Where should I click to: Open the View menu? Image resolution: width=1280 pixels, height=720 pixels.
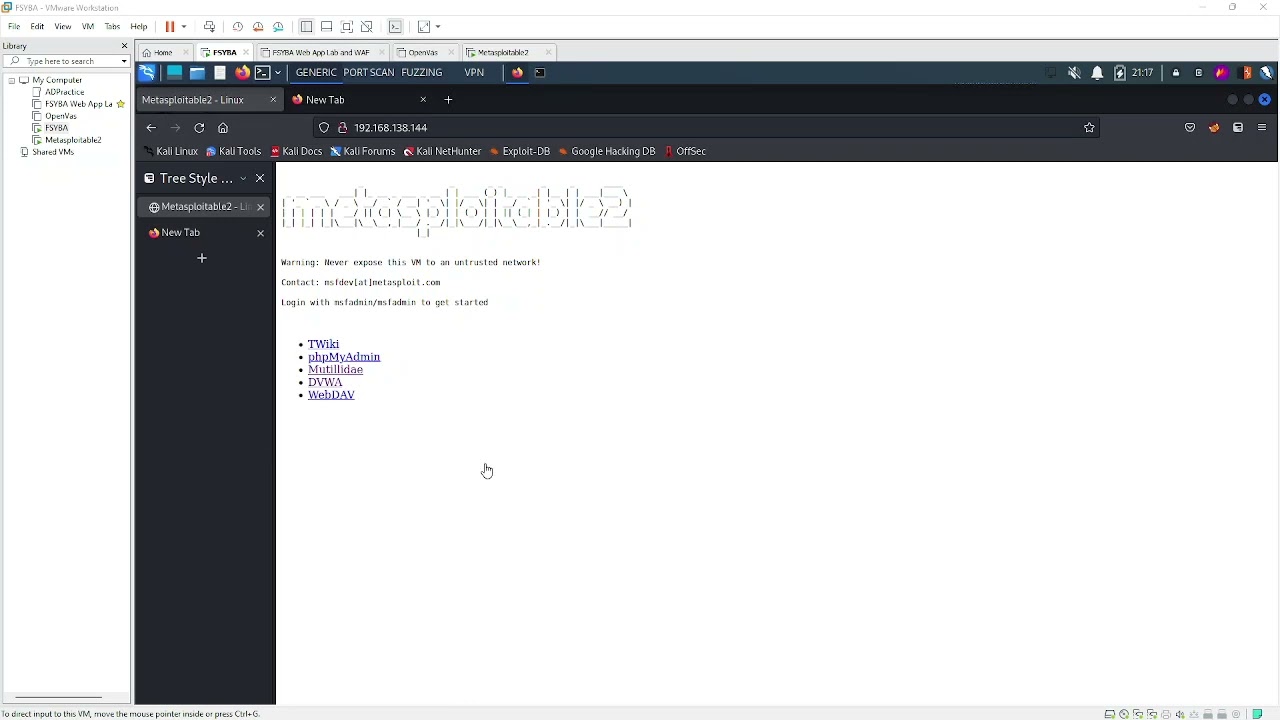(63, 27)
